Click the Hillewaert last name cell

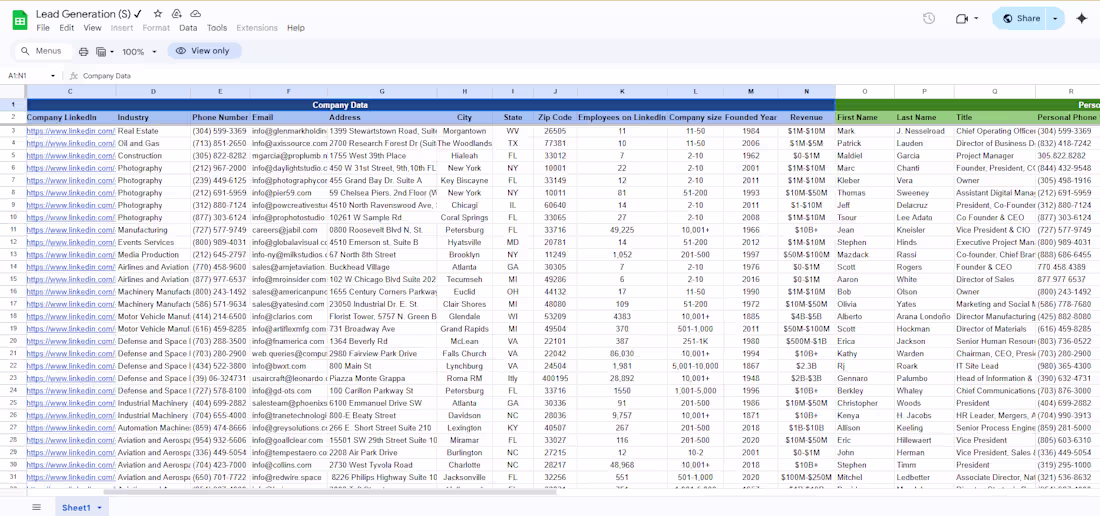click(924, 440)
